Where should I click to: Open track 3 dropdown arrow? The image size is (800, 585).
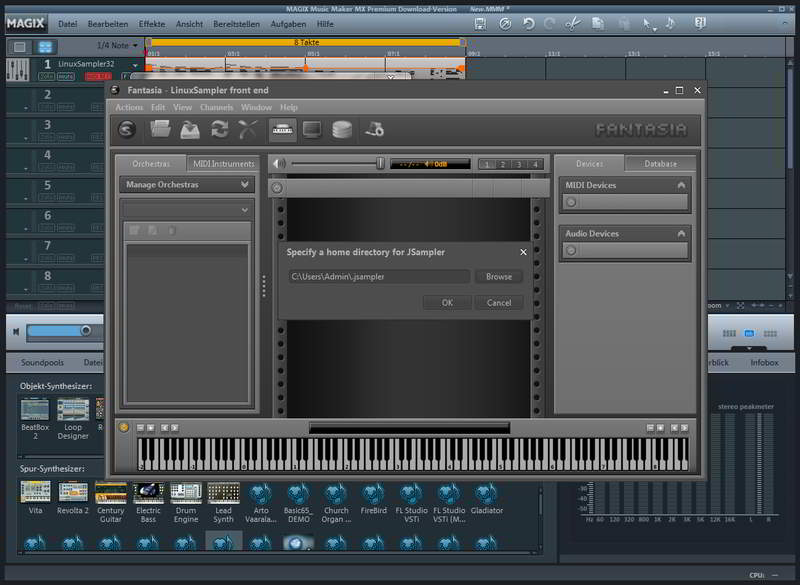click(x=26, y=138)
